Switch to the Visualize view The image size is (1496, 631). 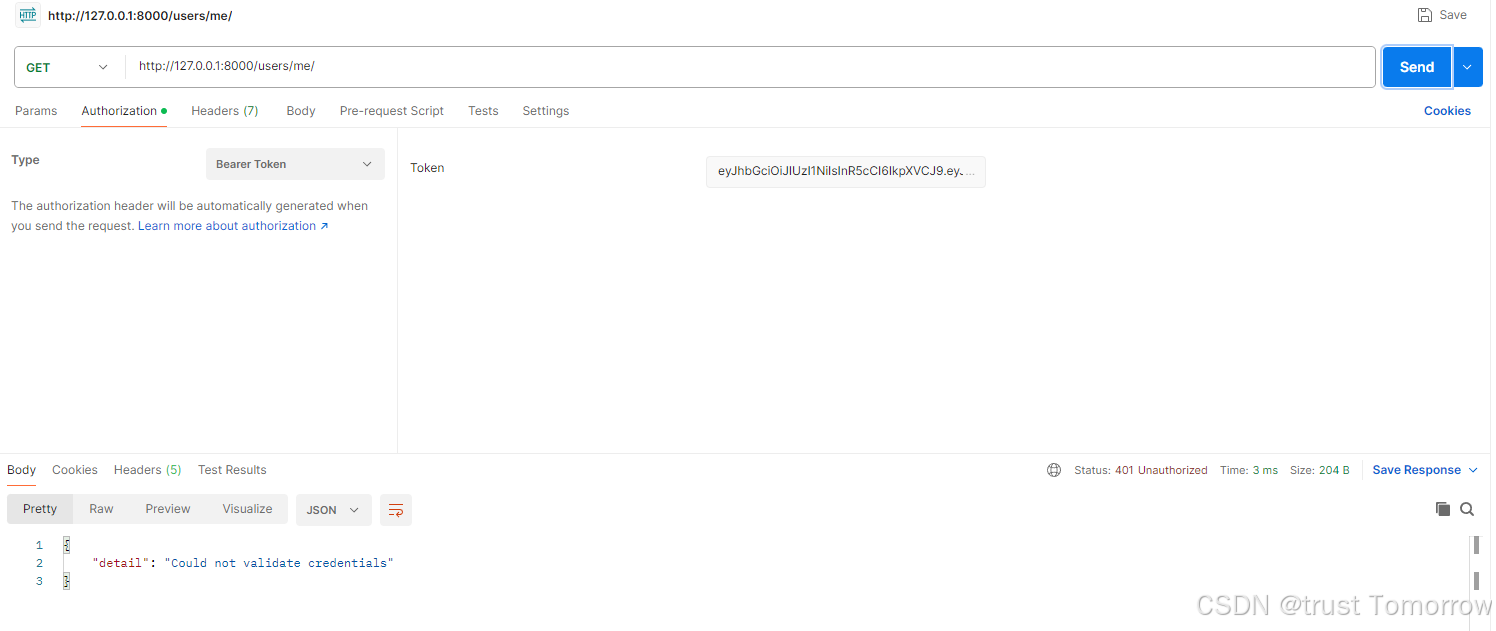(x=247, y=509)
